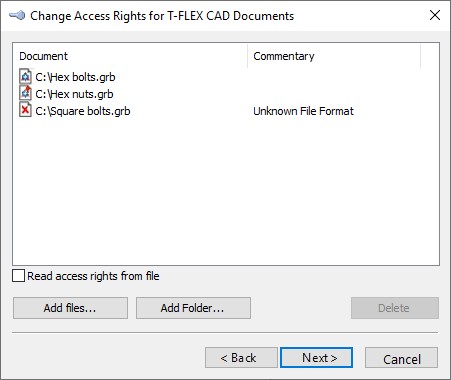Select the C:\Square bolts.grb entry

(x=83, y=111)
